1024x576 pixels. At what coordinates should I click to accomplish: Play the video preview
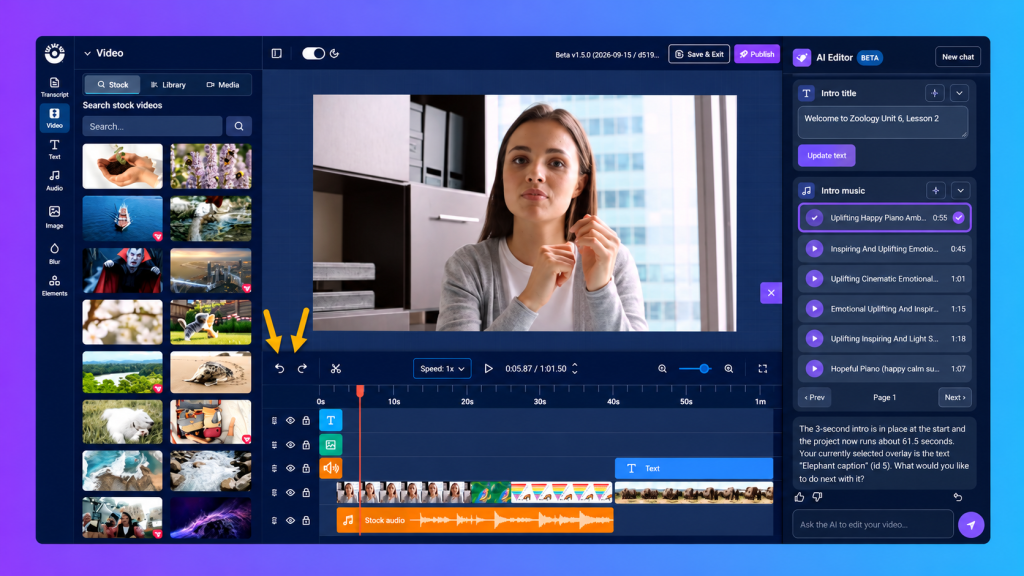click(x=488, y=368)
